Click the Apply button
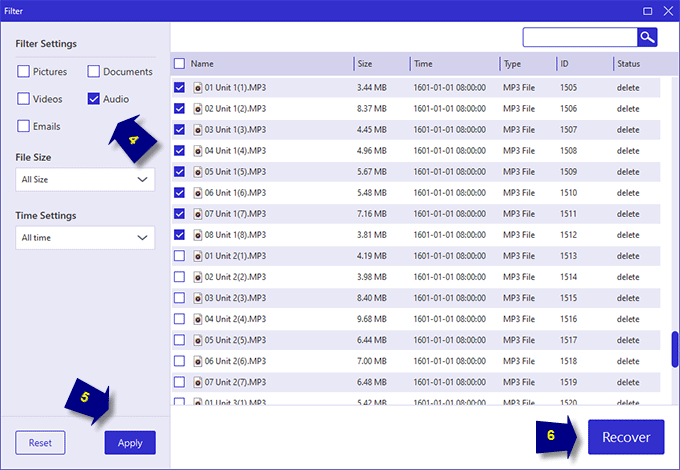 point(130,443)
